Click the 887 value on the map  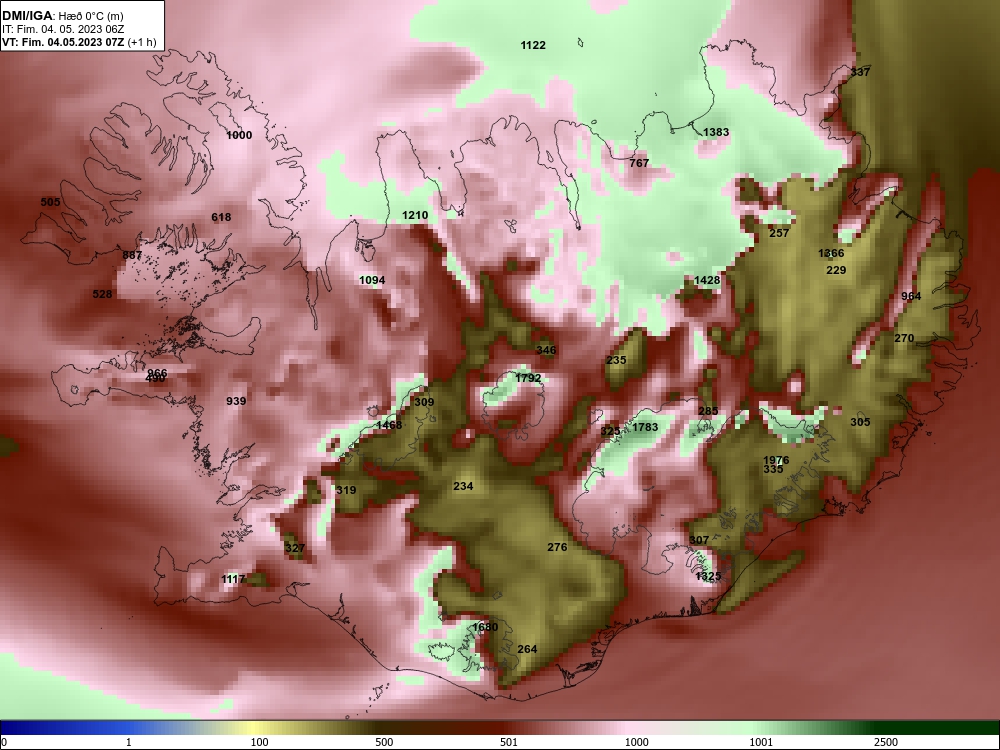click(132, 256)
